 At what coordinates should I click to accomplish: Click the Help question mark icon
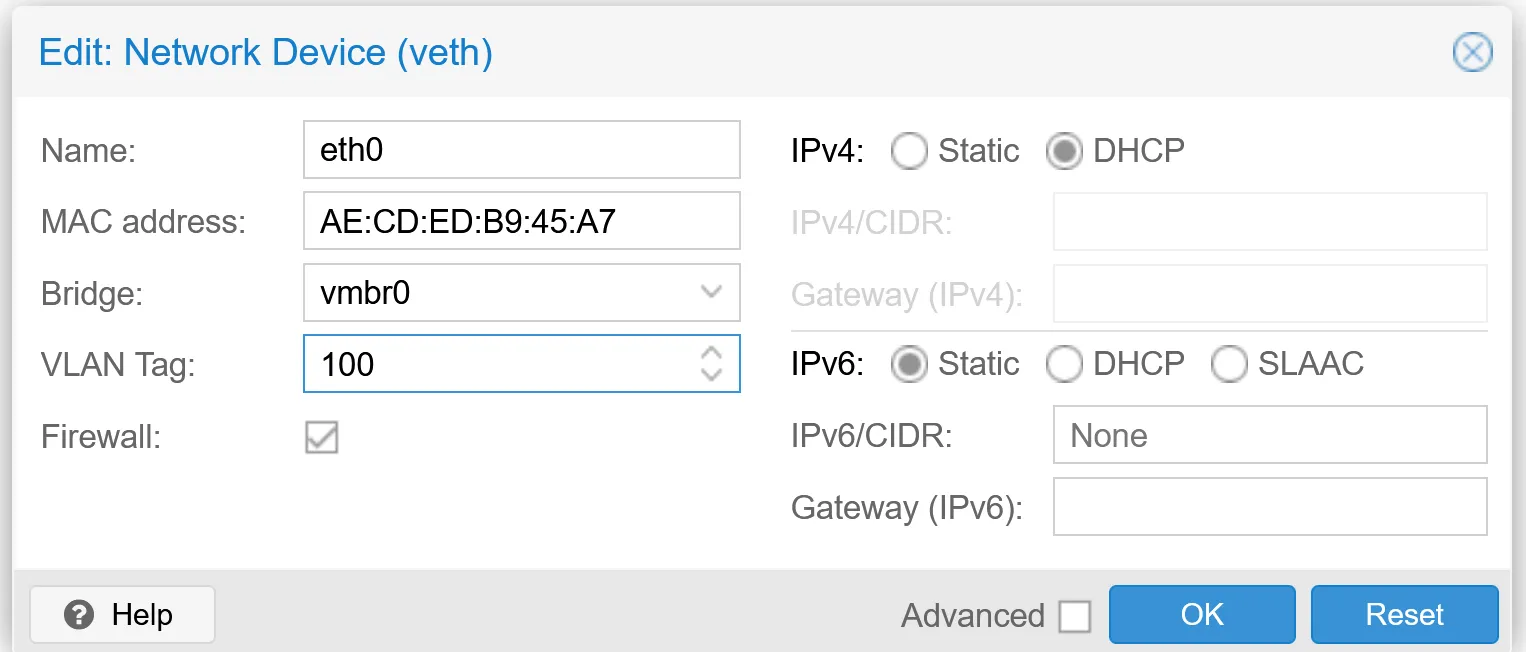[80, 614]
